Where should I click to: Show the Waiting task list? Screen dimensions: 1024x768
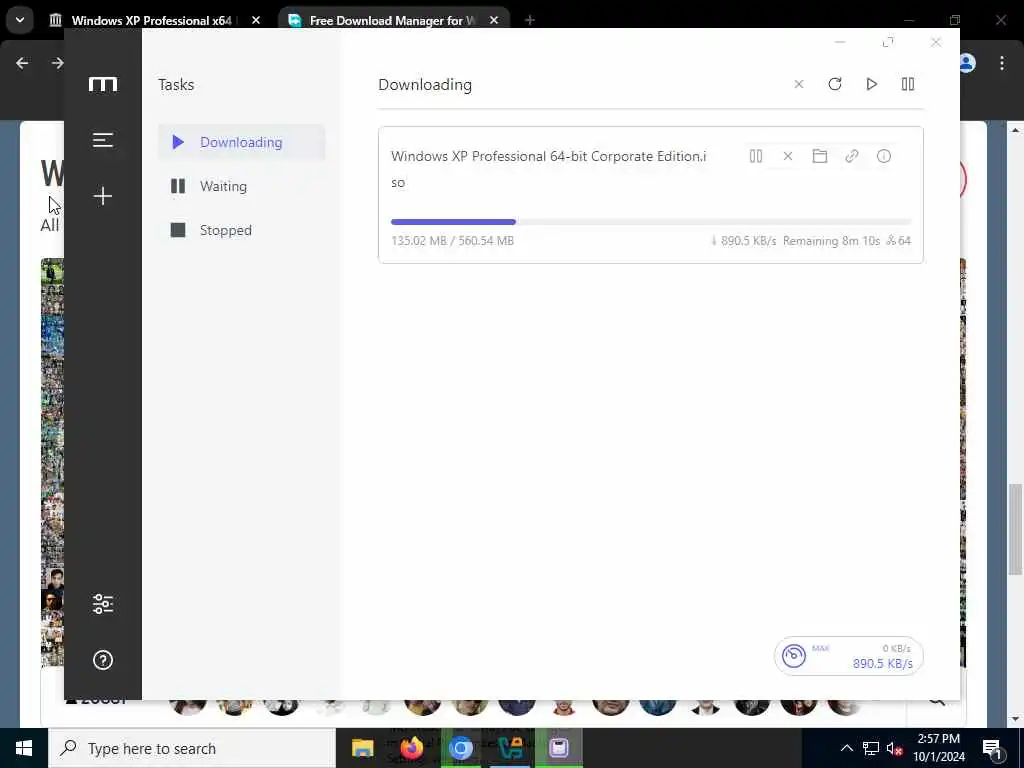[242, 186]
